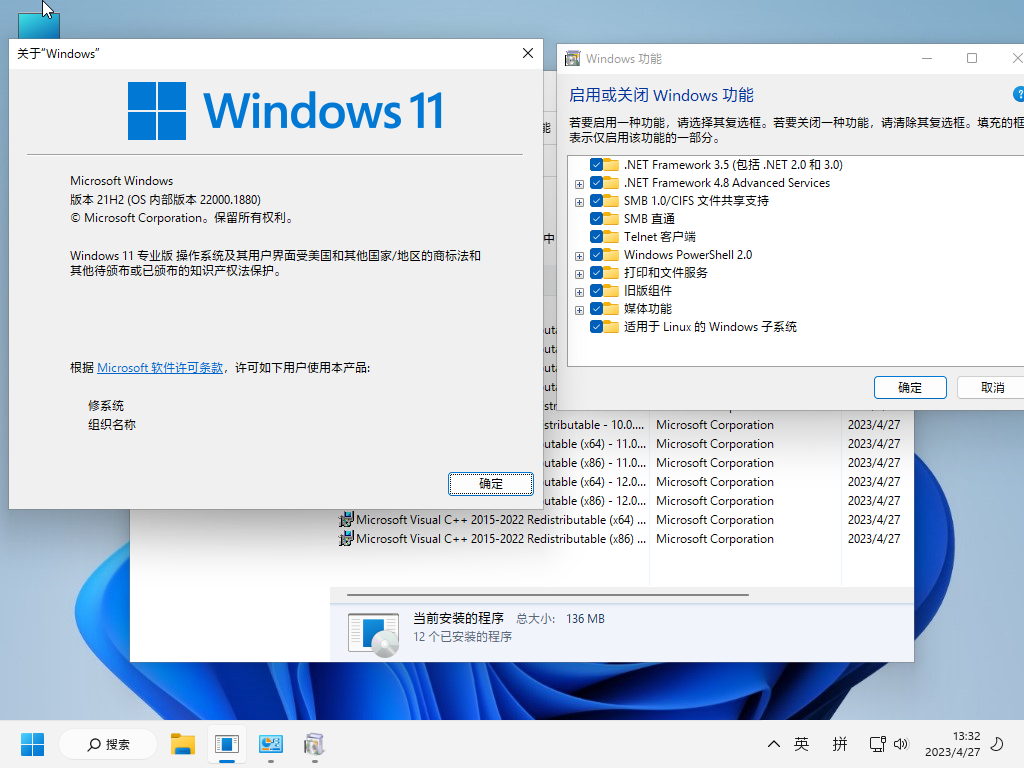This screenshot has height=768, width=1024.
Task: Click the desktop icon at top-left corner
Action: (39, 25)
